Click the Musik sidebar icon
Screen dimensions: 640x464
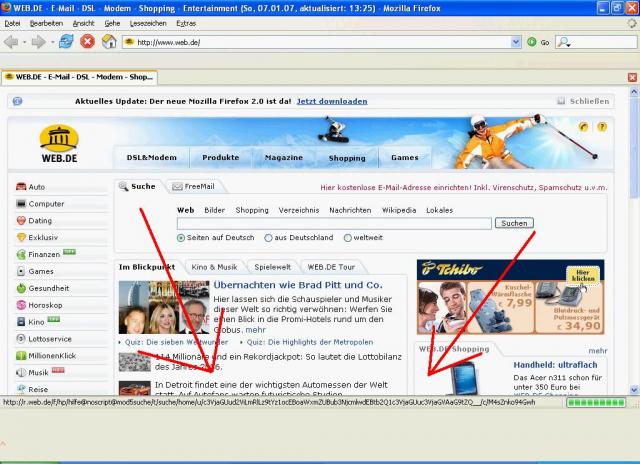point(21,373)
